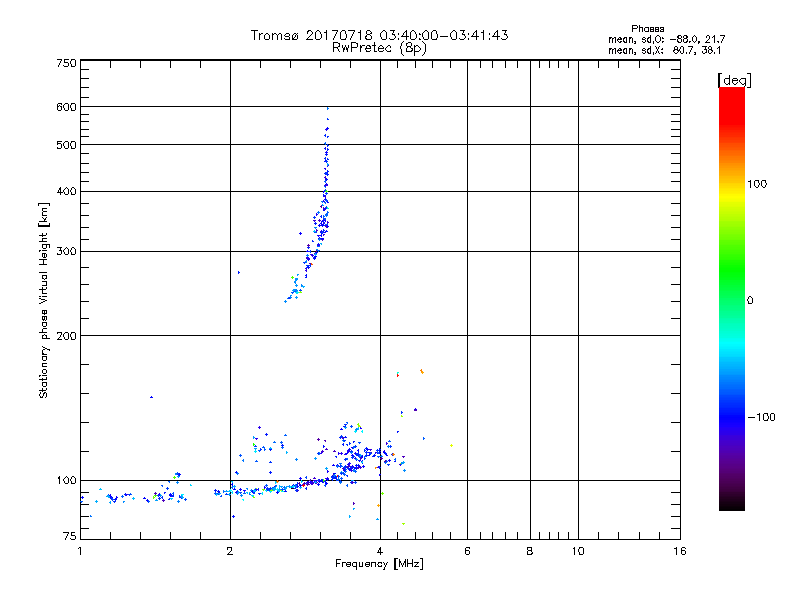Click the isolated blue point near 150 km, 1.4 MHz

151,397
